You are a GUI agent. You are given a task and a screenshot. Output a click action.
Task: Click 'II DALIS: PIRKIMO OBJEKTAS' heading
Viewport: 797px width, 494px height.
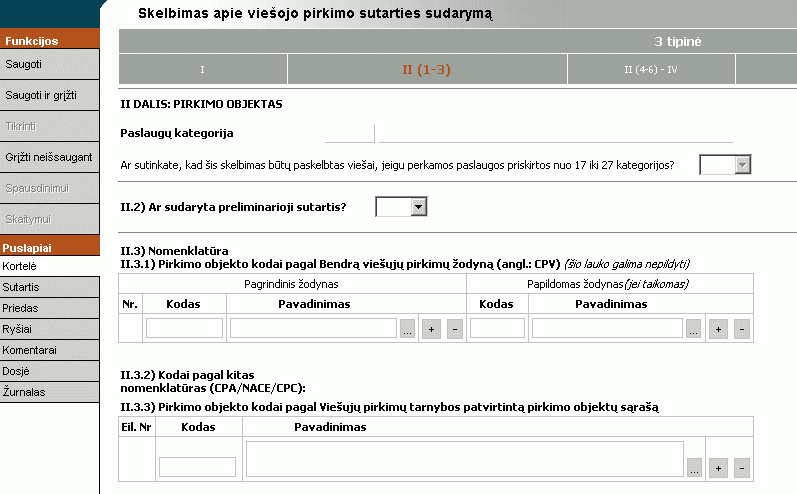tap(201, 104)
